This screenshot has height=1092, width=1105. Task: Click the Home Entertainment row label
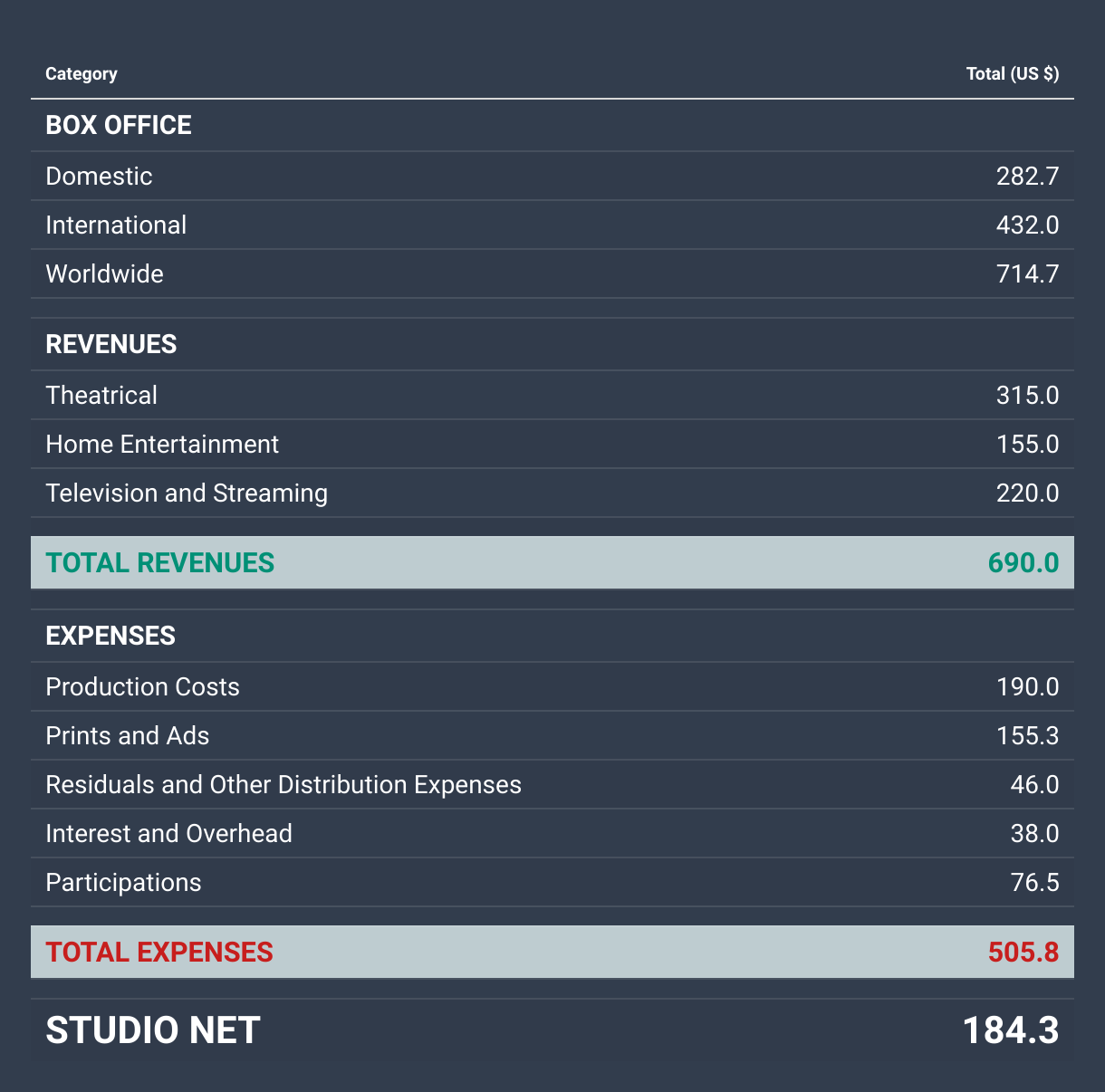pos(162,444)
